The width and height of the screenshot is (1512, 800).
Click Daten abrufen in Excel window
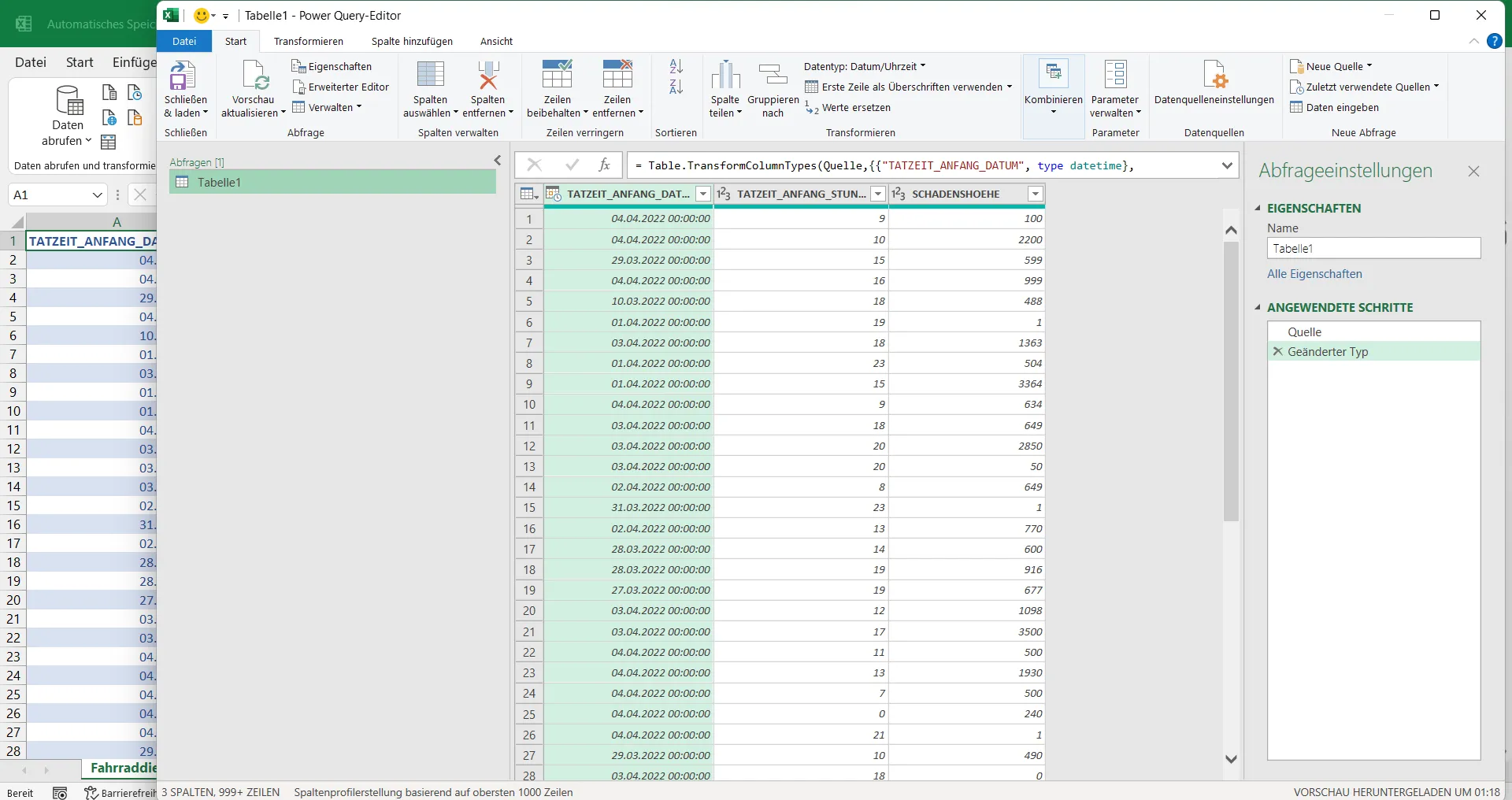click(x=68, y=116)
